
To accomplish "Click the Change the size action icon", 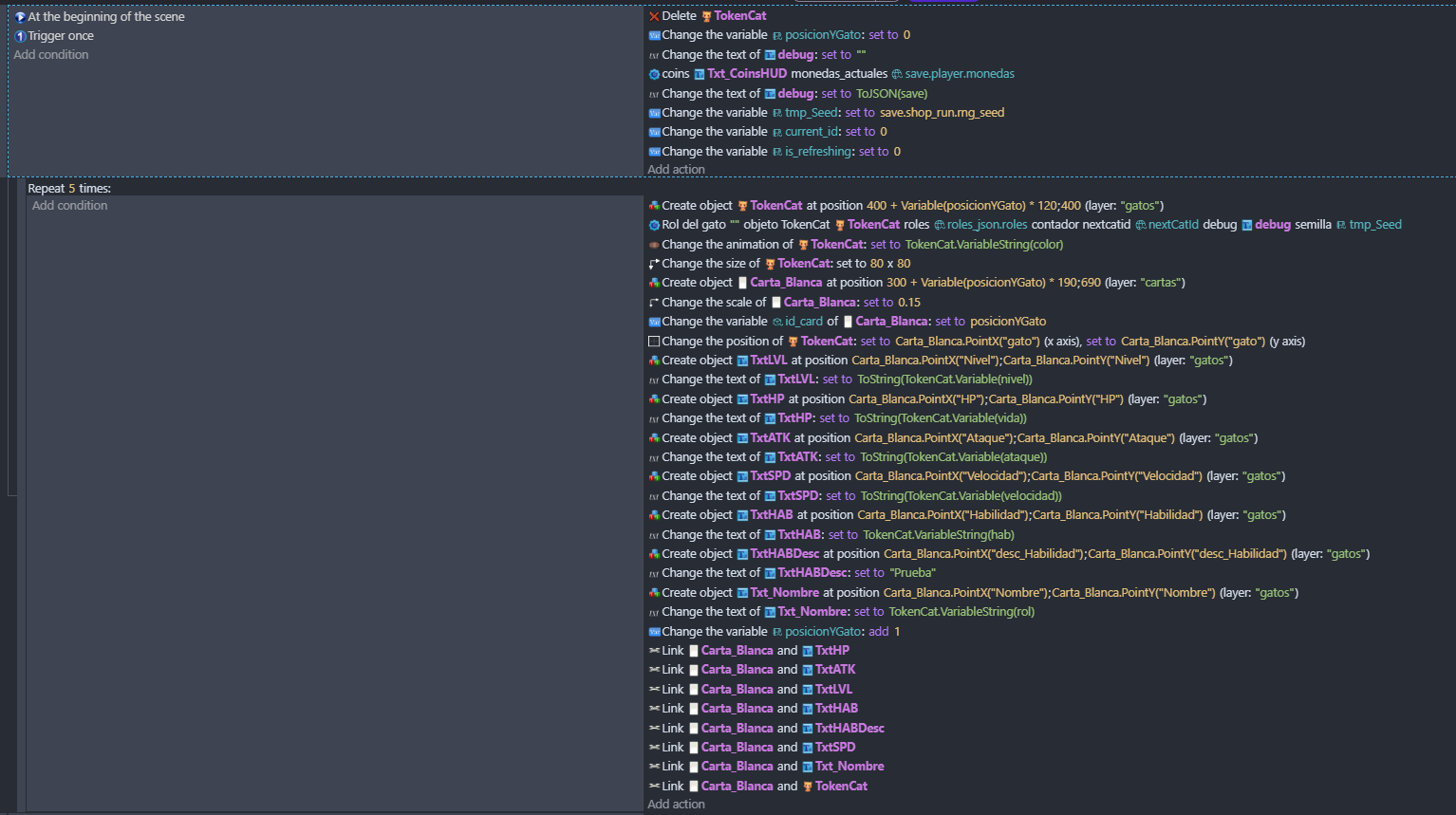I will pos(654,264).
